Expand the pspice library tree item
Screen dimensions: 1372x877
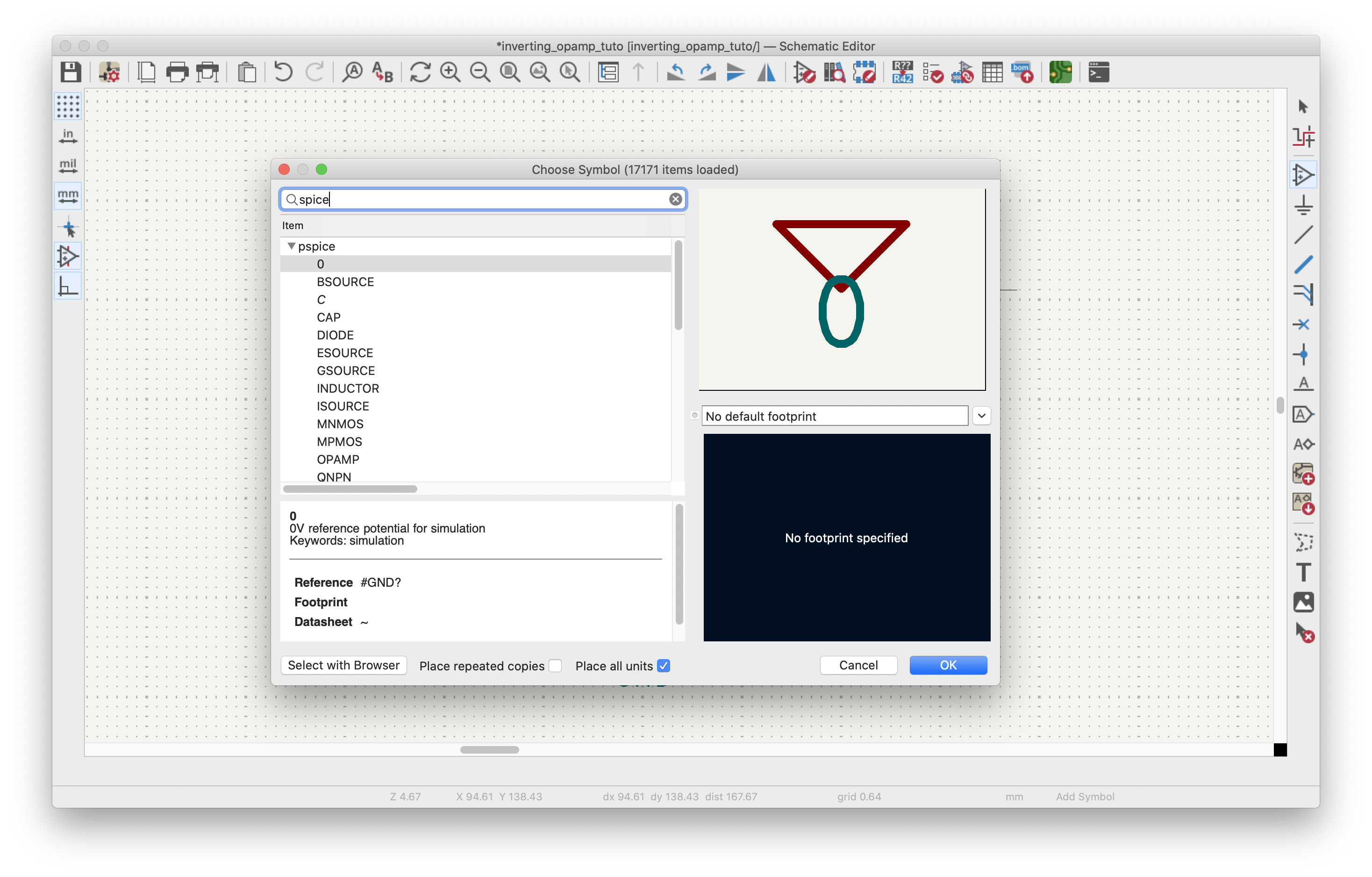click(291, 245)
